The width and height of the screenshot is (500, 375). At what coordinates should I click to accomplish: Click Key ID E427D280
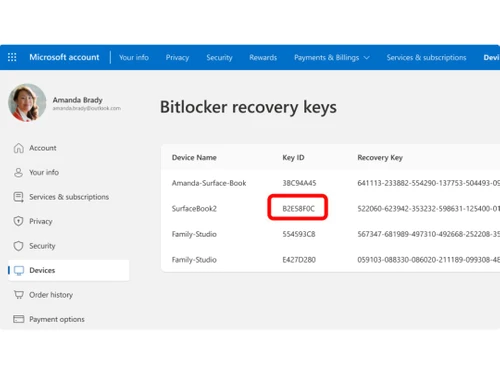(x=299, y=260)
